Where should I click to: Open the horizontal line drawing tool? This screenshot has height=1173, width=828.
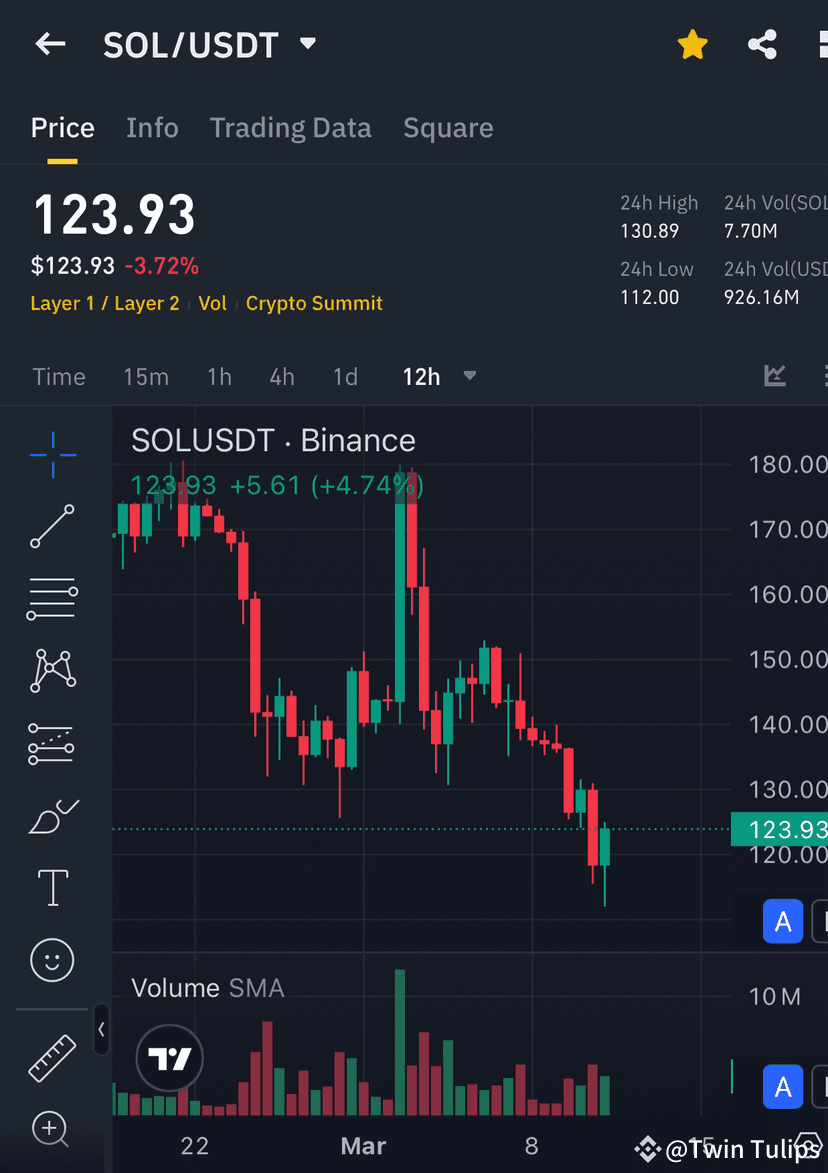pos(51,598)
